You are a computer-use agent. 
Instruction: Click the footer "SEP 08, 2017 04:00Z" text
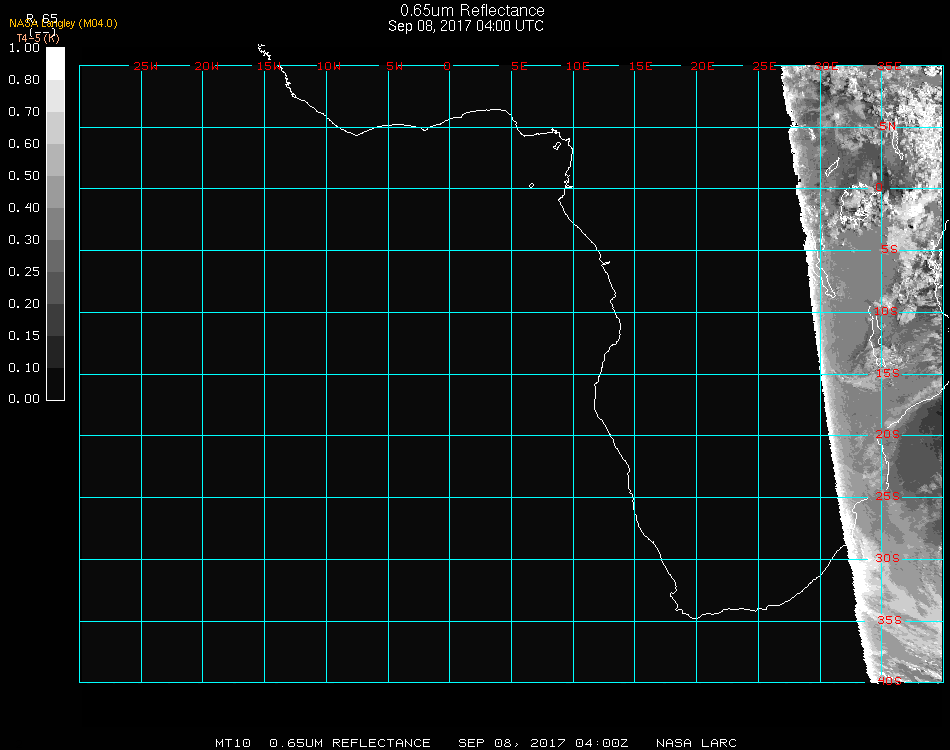coord(543,743)
